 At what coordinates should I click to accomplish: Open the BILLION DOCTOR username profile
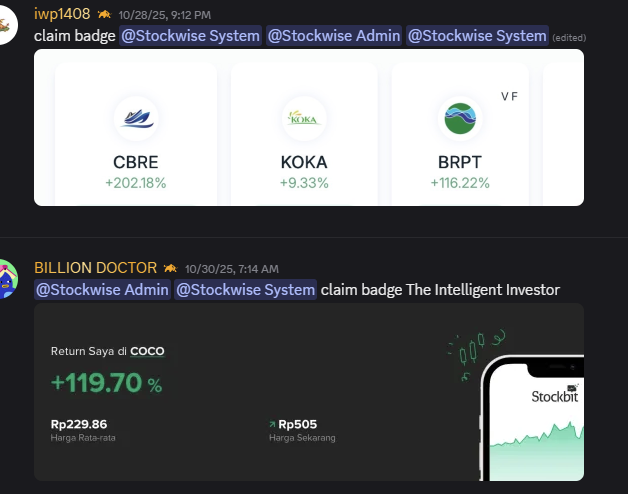(95, 268)
